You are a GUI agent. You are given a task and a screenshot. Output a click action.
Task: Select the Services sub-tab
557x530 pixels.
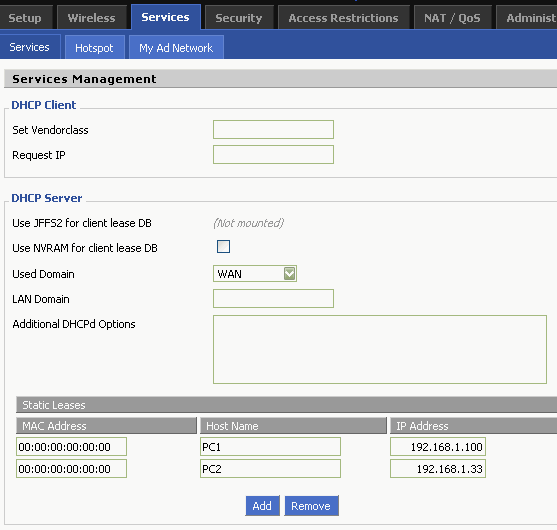[x=30, y=47]
